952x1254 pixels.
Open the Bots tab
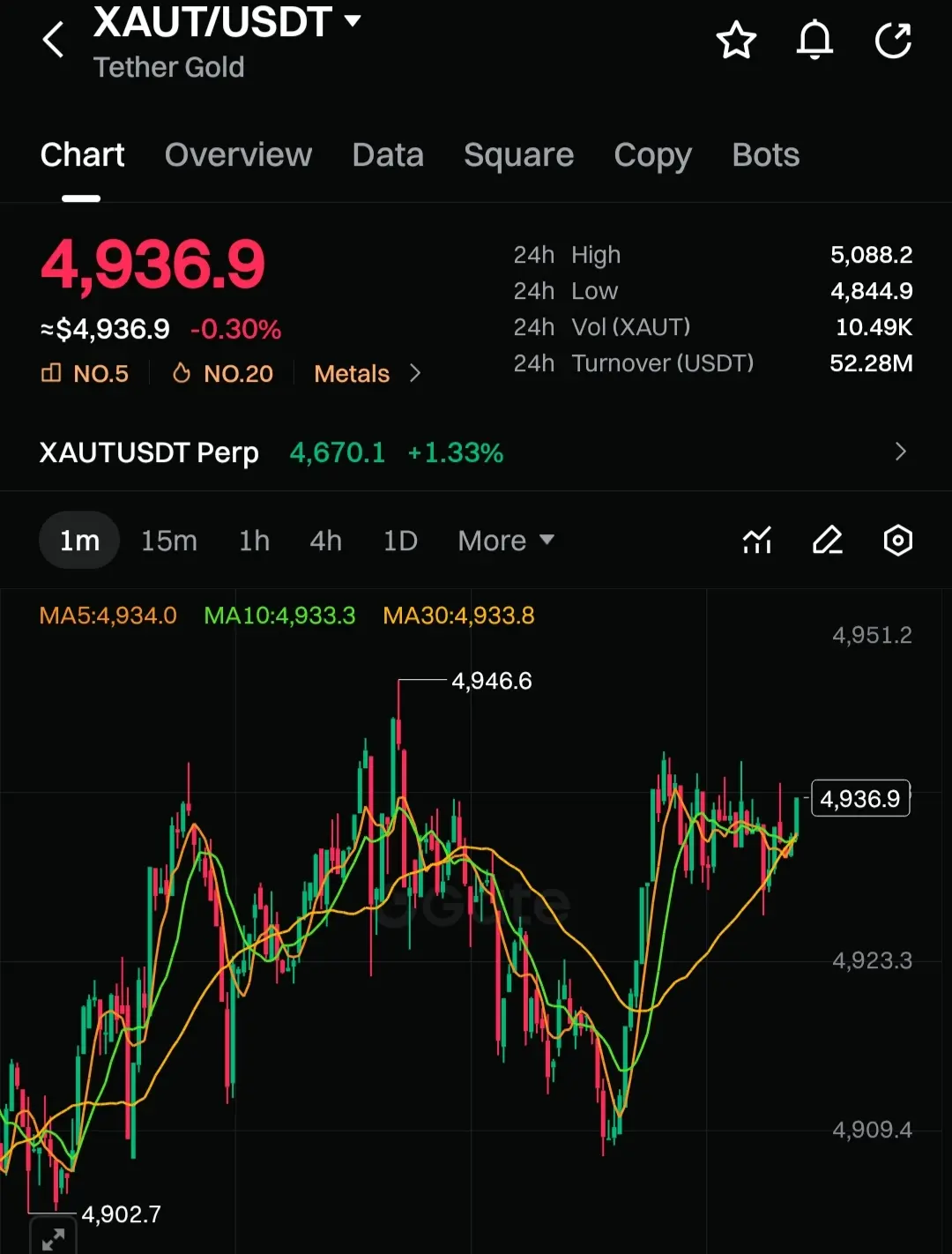pyautogui.click(x=765, y=155)
